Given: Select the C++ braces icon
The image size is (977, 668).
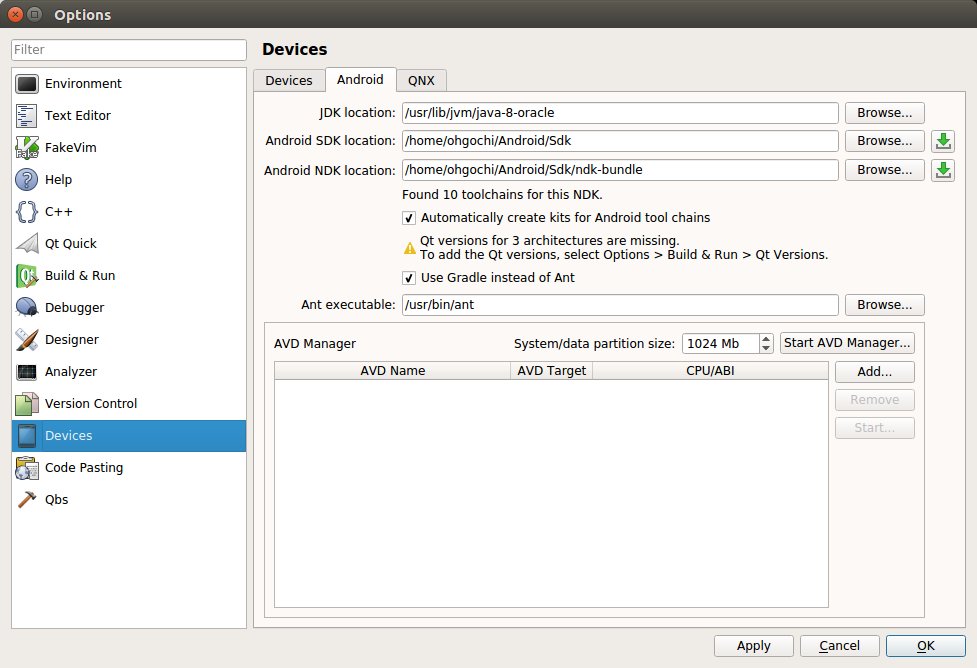Looking at the screenshot, I should [x=27, y=211].
